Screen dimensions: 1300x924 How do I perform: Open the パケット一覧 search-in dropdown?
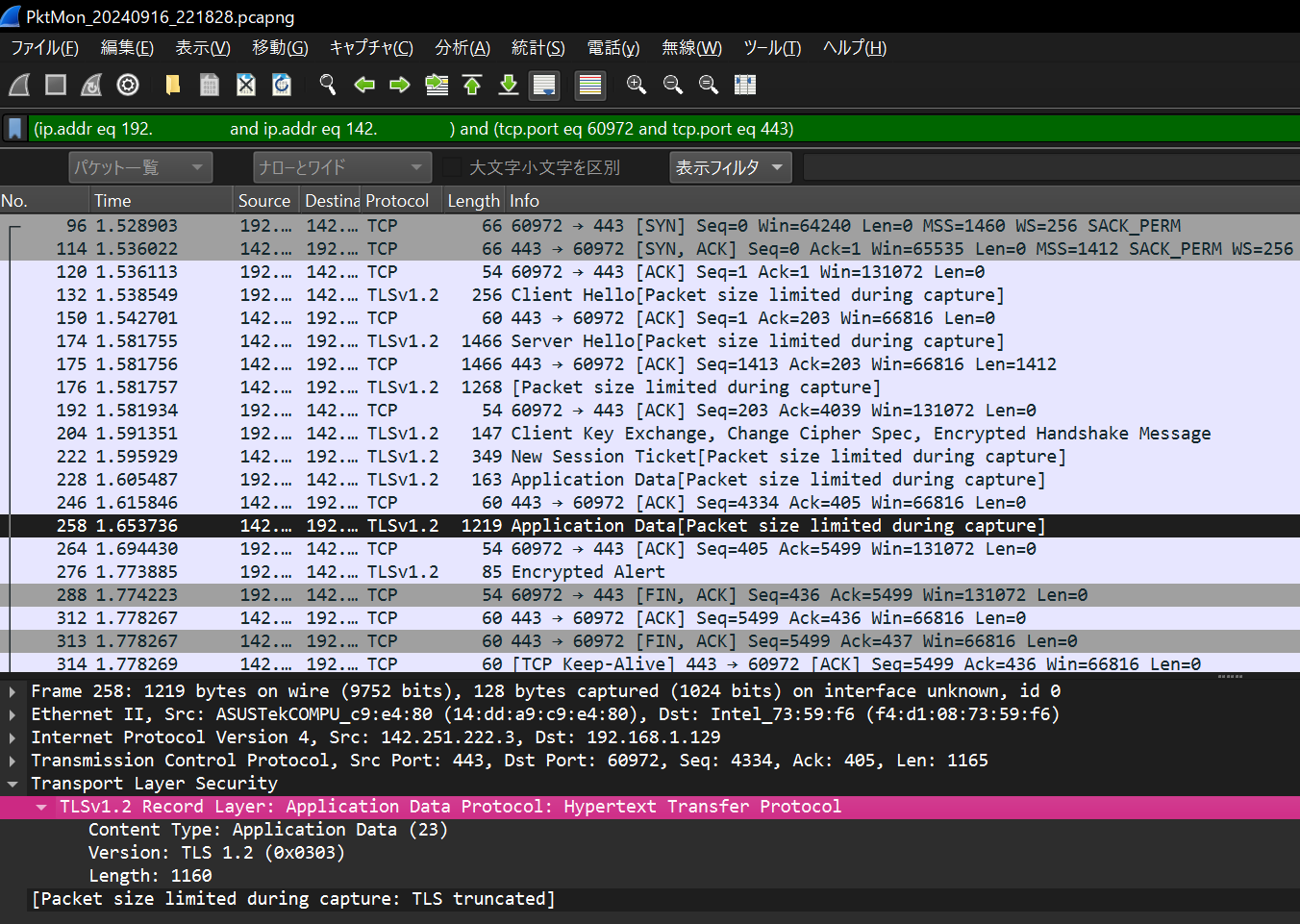pyautogui.click(x=140, y=167)
